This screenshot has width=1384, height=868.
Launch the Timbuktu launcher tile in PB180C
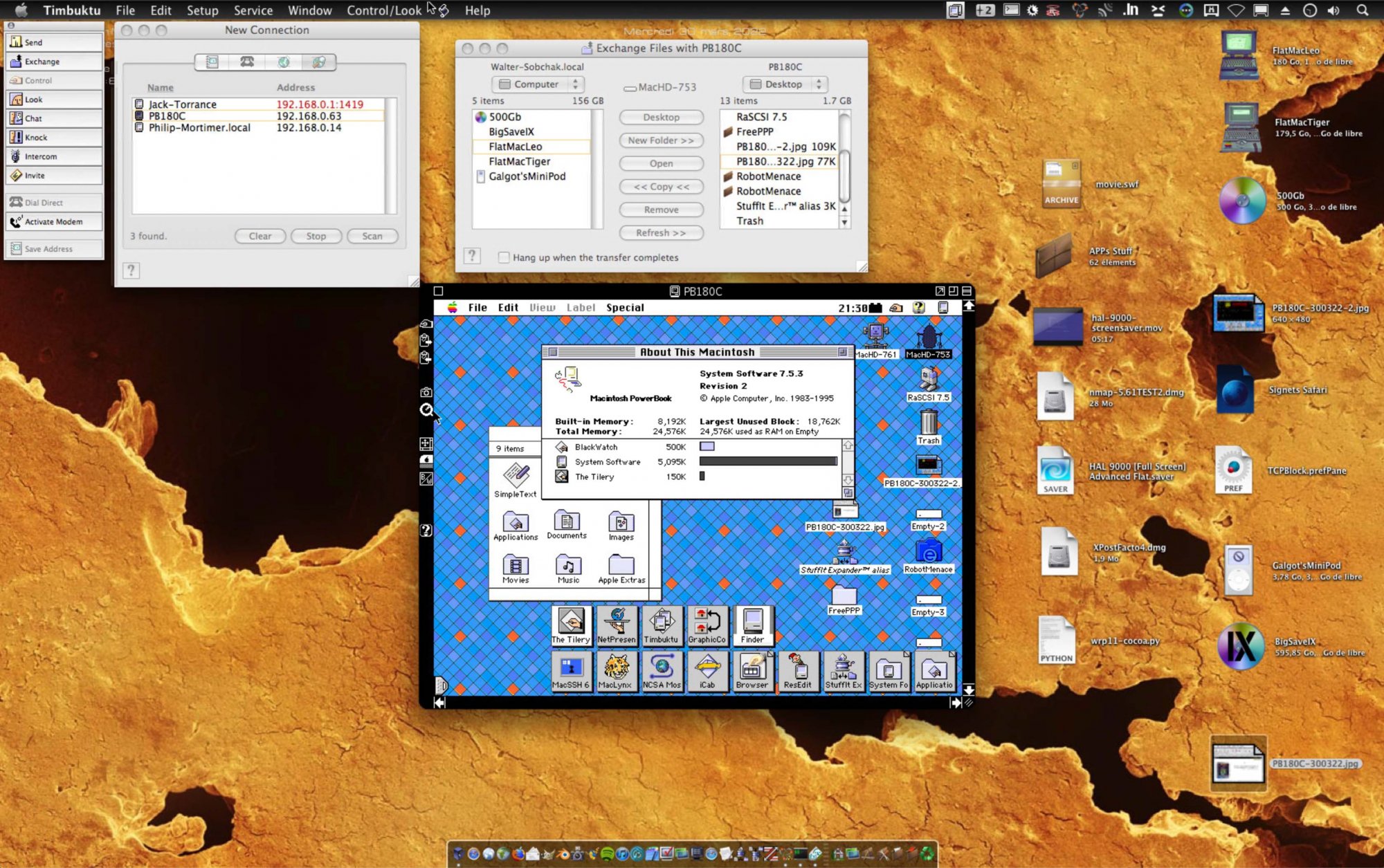pyautogui.click(x=662, y=625)
